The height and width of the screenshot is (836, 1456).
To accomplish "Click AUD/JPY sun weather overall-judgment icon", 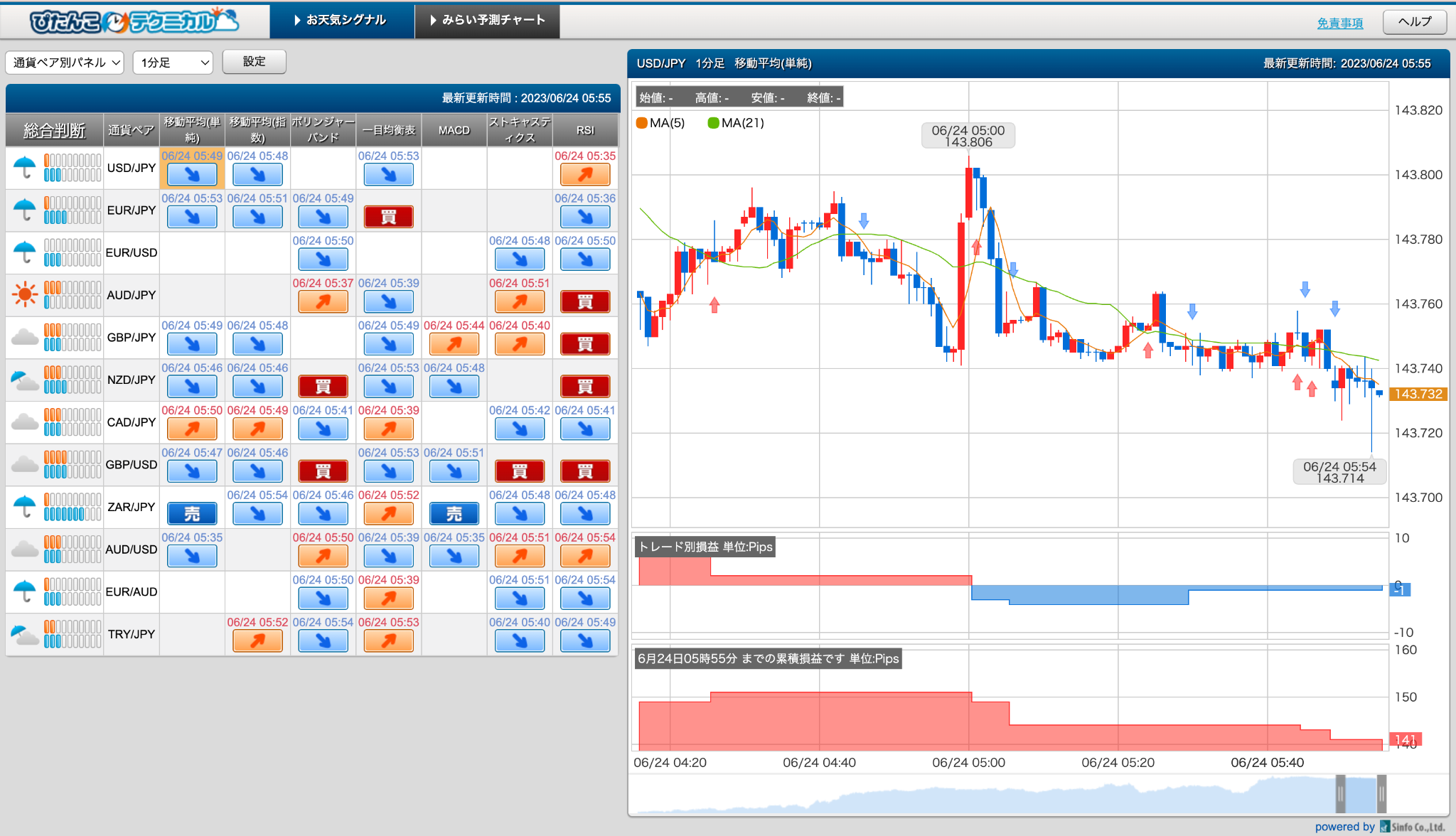I will (25, 294).
